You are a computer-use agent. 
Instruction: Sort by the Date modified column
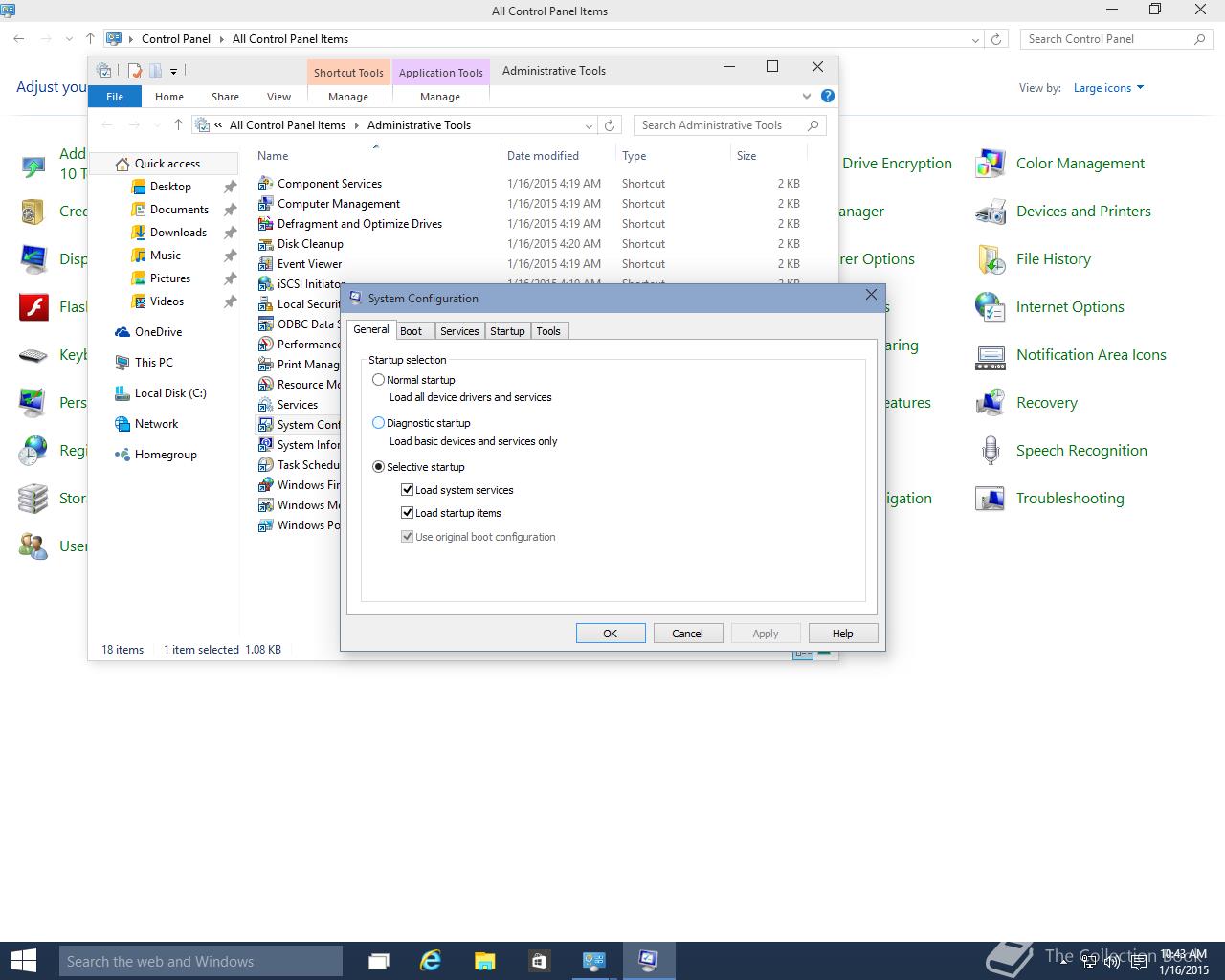[543, 156]
